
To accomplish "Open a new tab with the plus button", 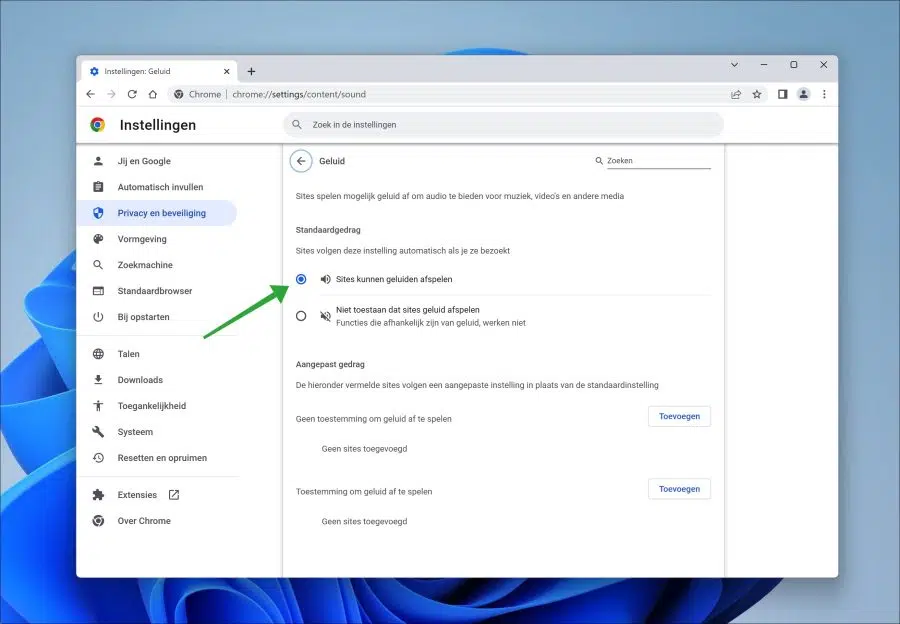I will coord(251,71).
